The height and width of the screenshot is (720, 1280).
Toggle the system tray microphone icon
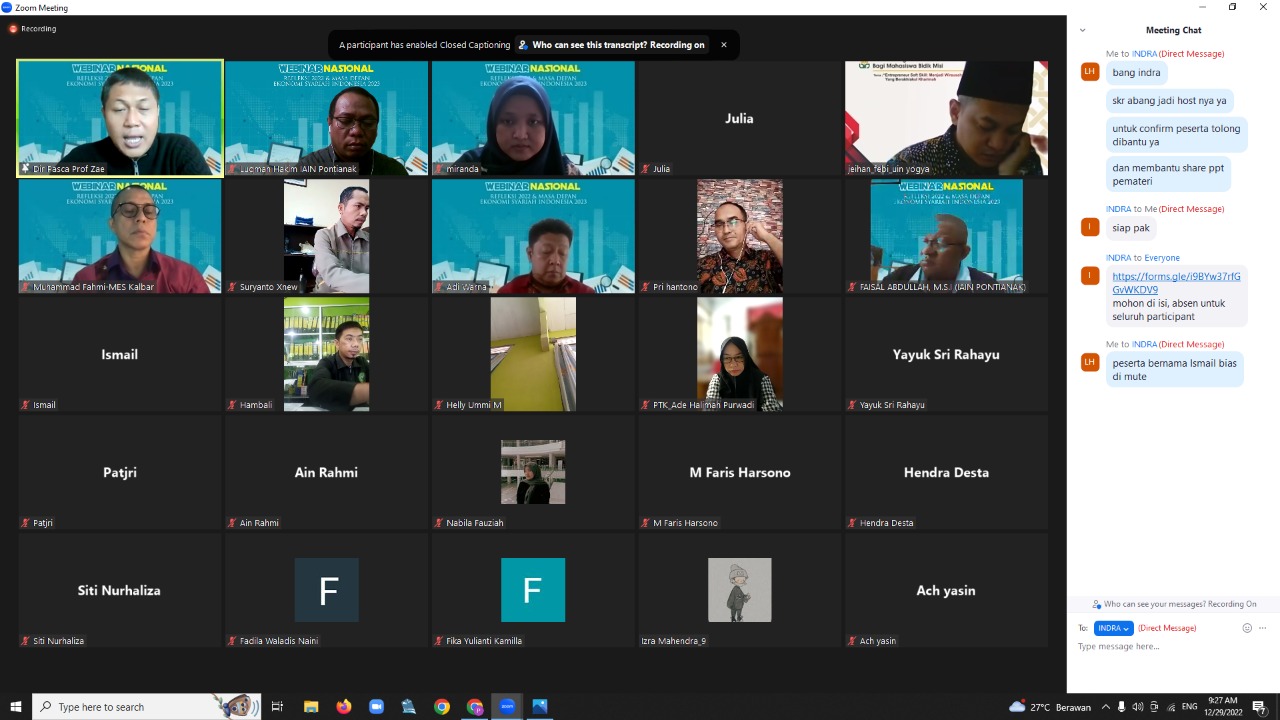[x=1121, y=707]
